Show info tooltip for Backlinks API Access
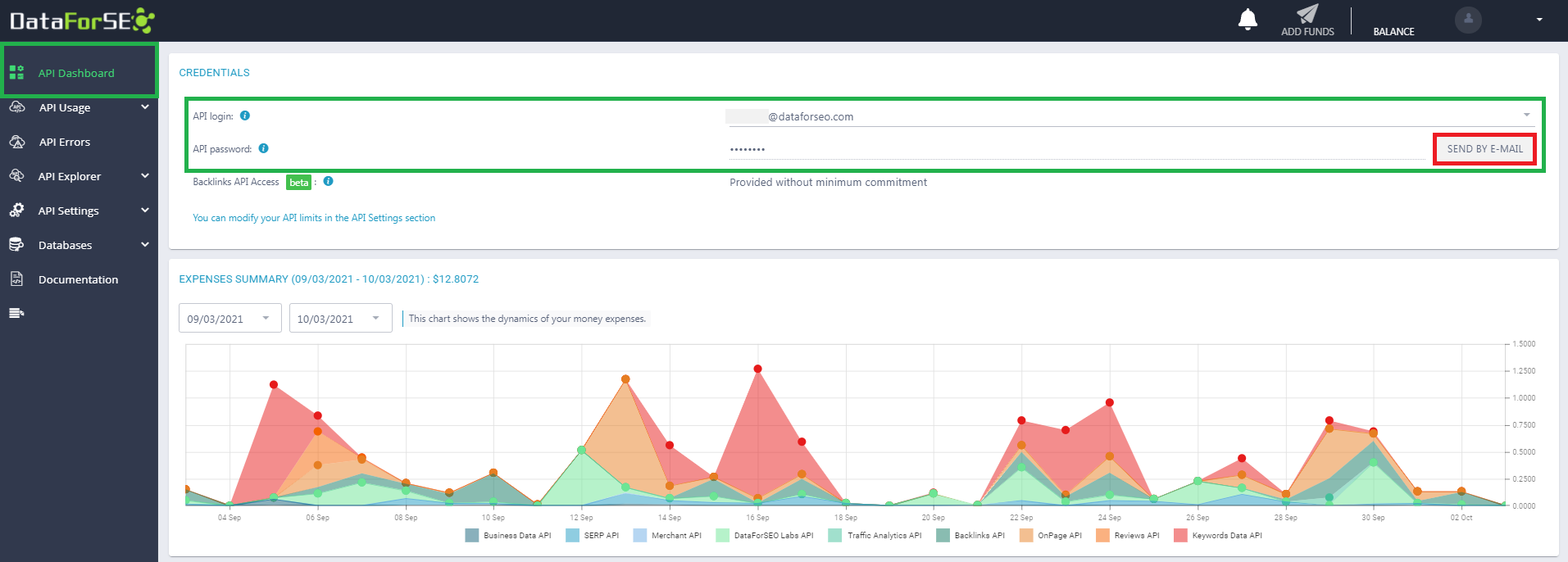This screenshot has height=562, width=1568. point(328,181)
